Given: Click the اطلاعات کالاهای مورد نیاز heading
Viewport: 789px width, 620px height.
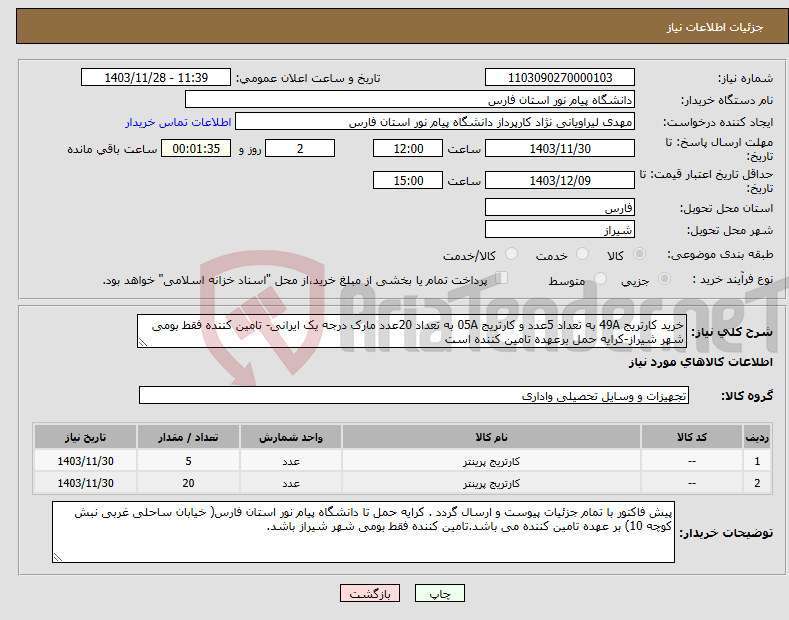Looking at the screenshot, I should tap(700, 362).
